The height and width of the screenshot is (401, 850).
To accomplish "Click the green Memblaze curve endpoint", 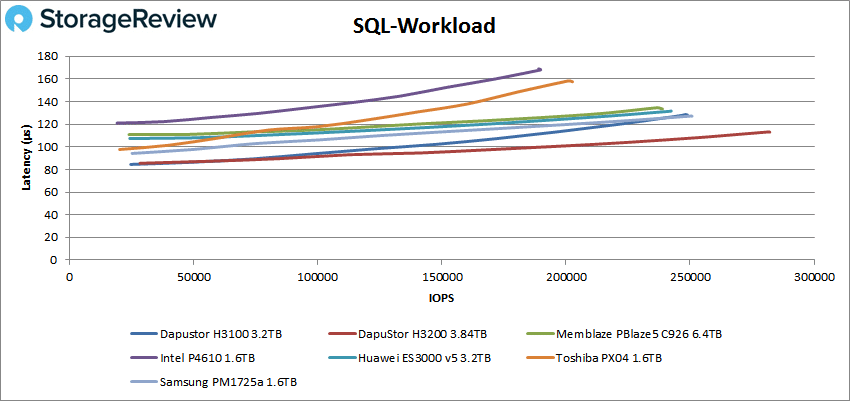I will pos(660,108).
